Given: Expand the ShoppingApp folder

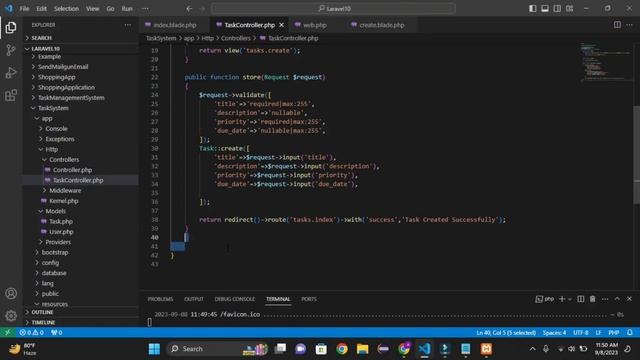Looking at the screenshot, I should (x=56, y=77).
